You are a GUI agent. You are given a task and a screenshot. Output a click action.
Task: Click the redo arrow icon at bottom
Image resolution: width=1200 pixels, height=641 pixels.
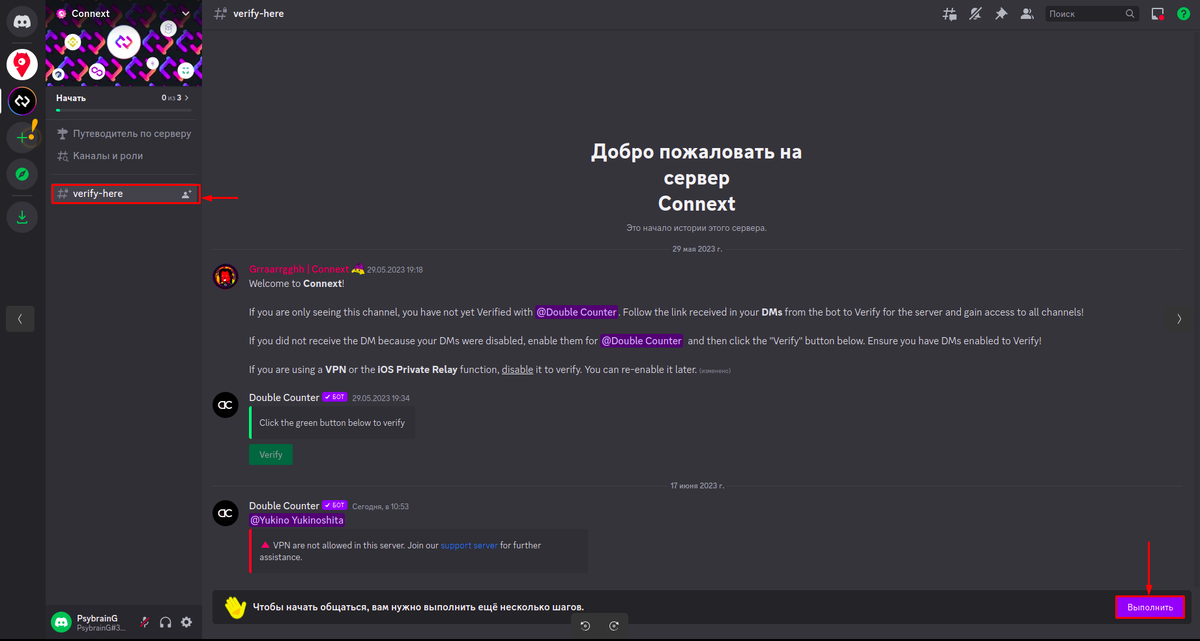614,626
